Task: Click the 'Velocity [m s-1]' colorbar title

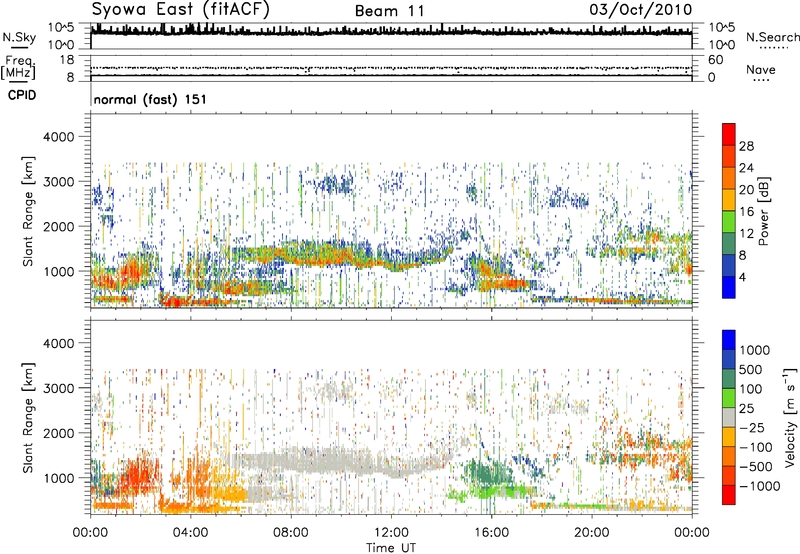Action: coord(790,417)
